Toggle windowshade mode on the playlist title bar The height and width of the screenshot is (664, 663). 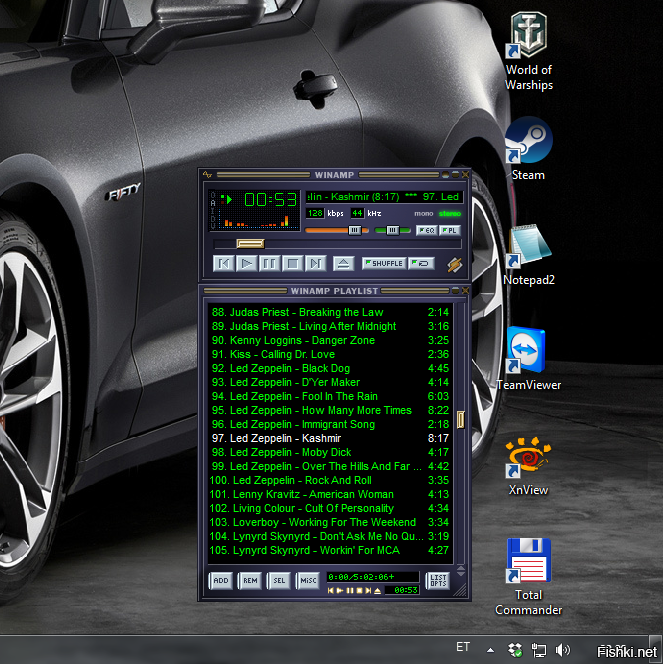click(x=455, y=290)
